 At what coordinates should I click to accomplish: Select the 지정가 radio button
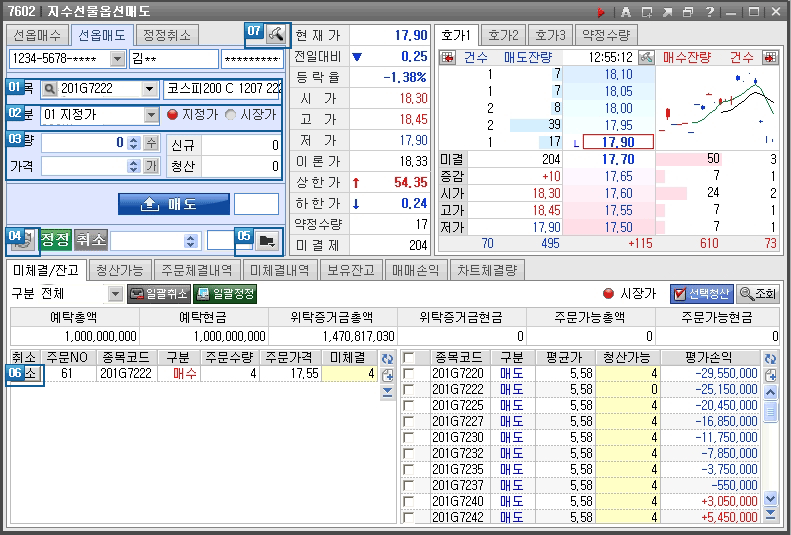(172, 115)
